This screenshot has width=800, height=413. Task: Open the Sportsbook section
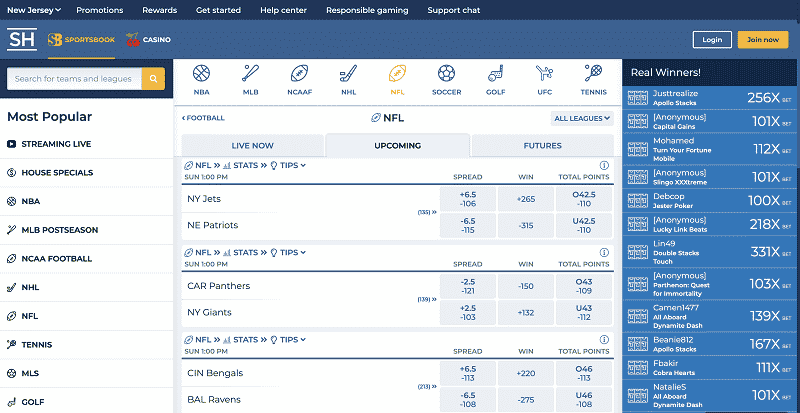(81, 40)
